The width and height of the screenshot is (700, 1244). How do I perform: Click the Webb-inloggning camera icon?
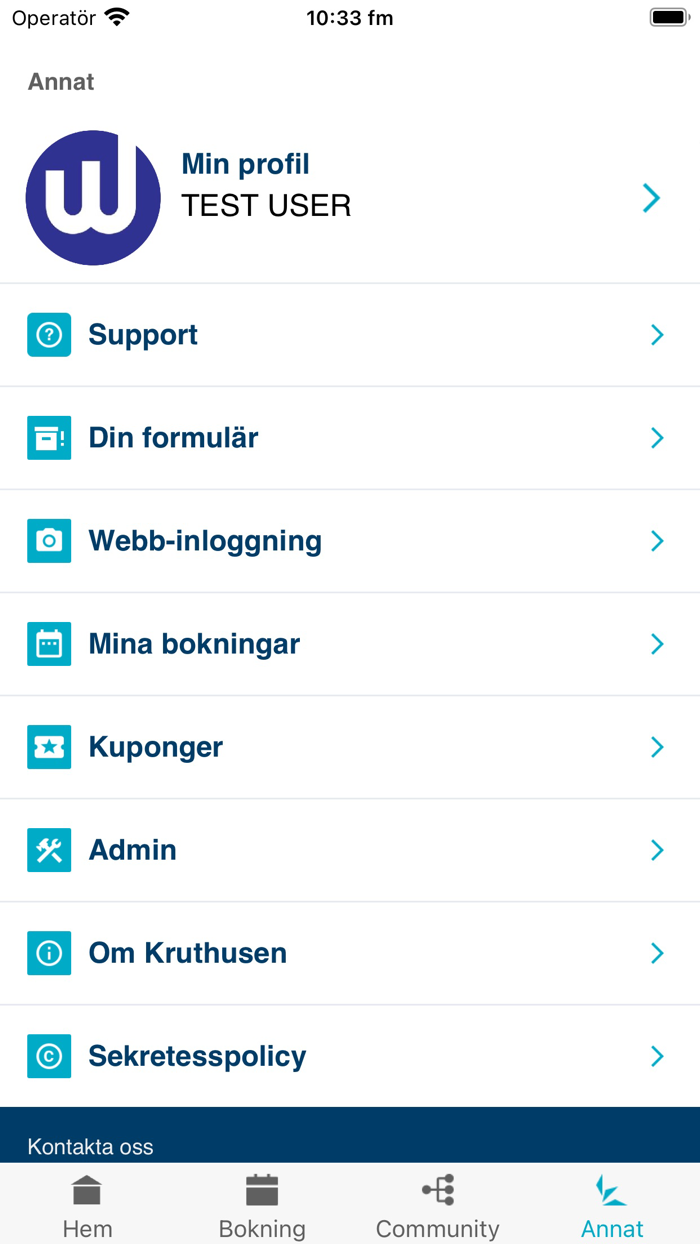49,541
